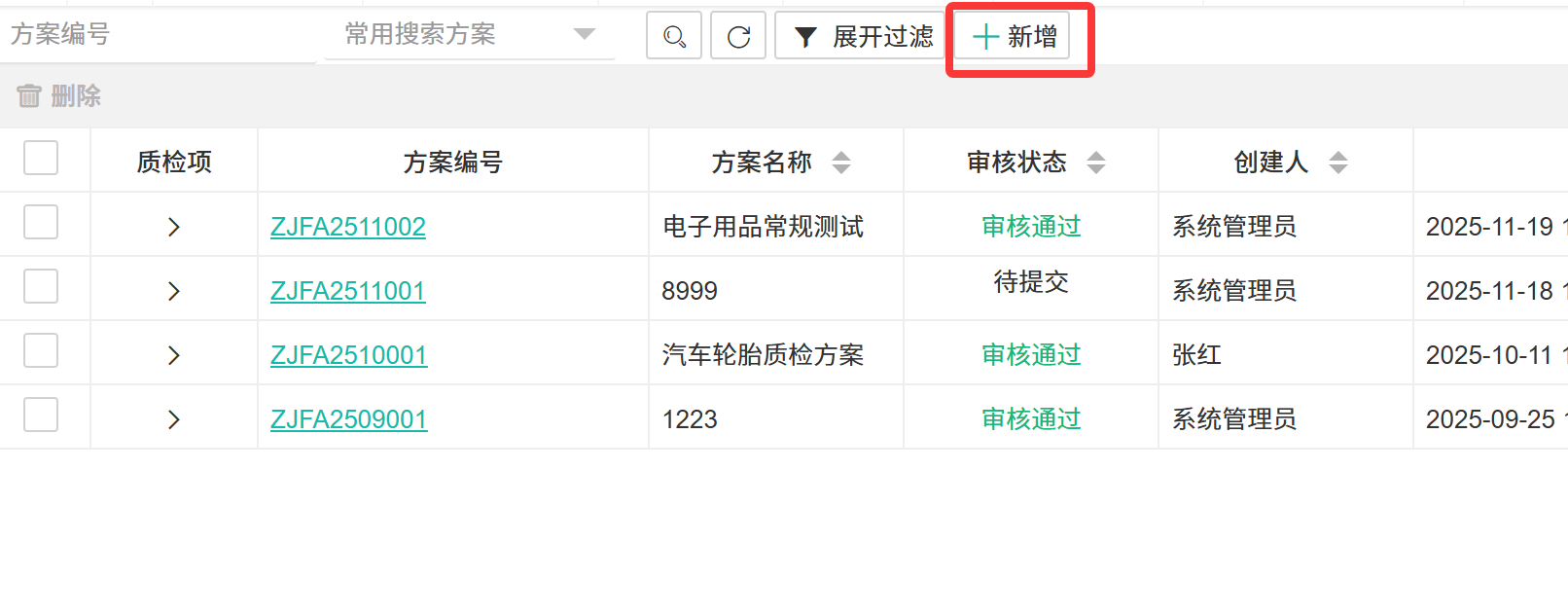Toggle the select-all header checkbox
Screen dimensions: 1568x615
(x=41, y=158)
